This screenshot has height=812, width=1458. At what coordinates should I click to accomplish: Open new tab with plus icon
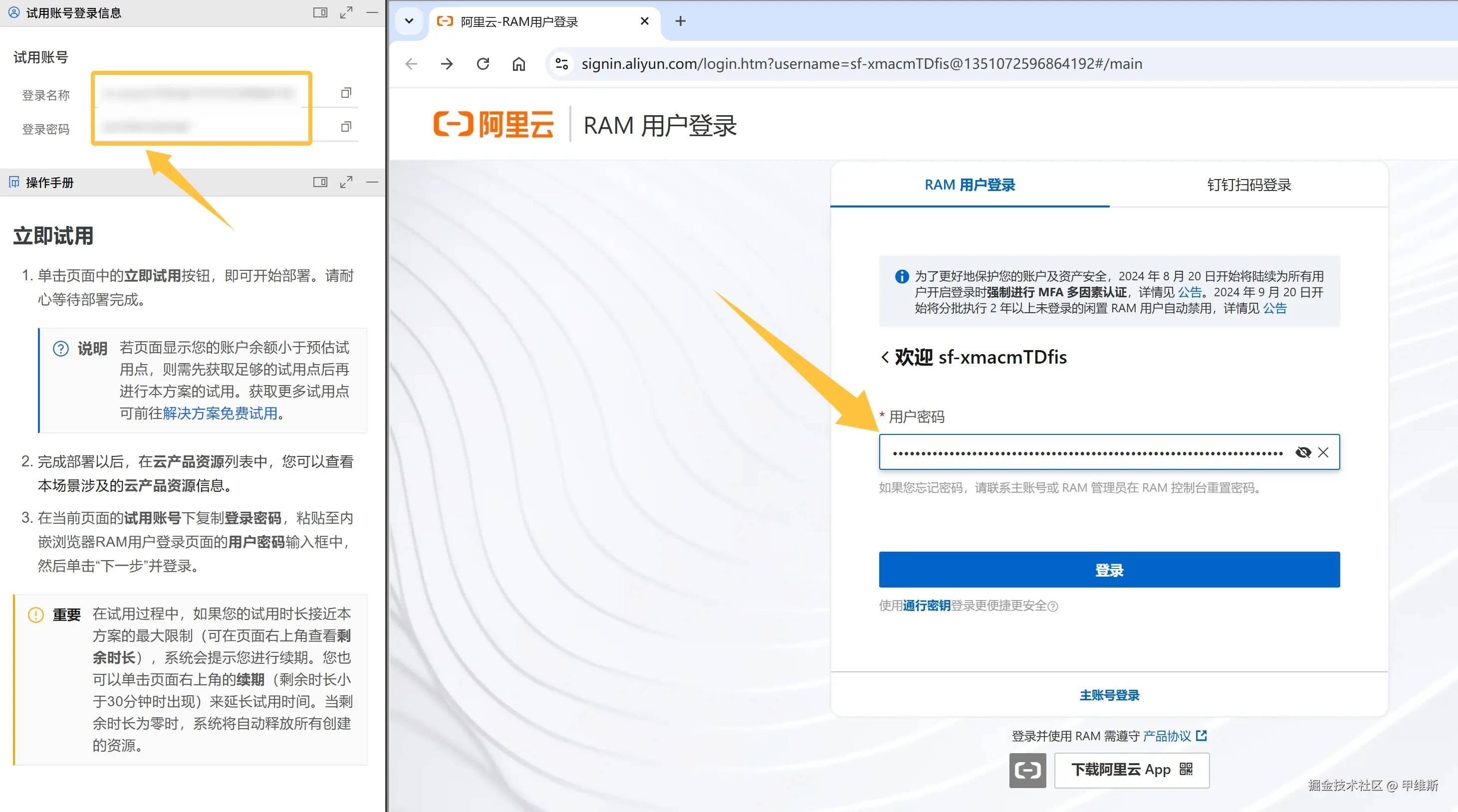680,21
